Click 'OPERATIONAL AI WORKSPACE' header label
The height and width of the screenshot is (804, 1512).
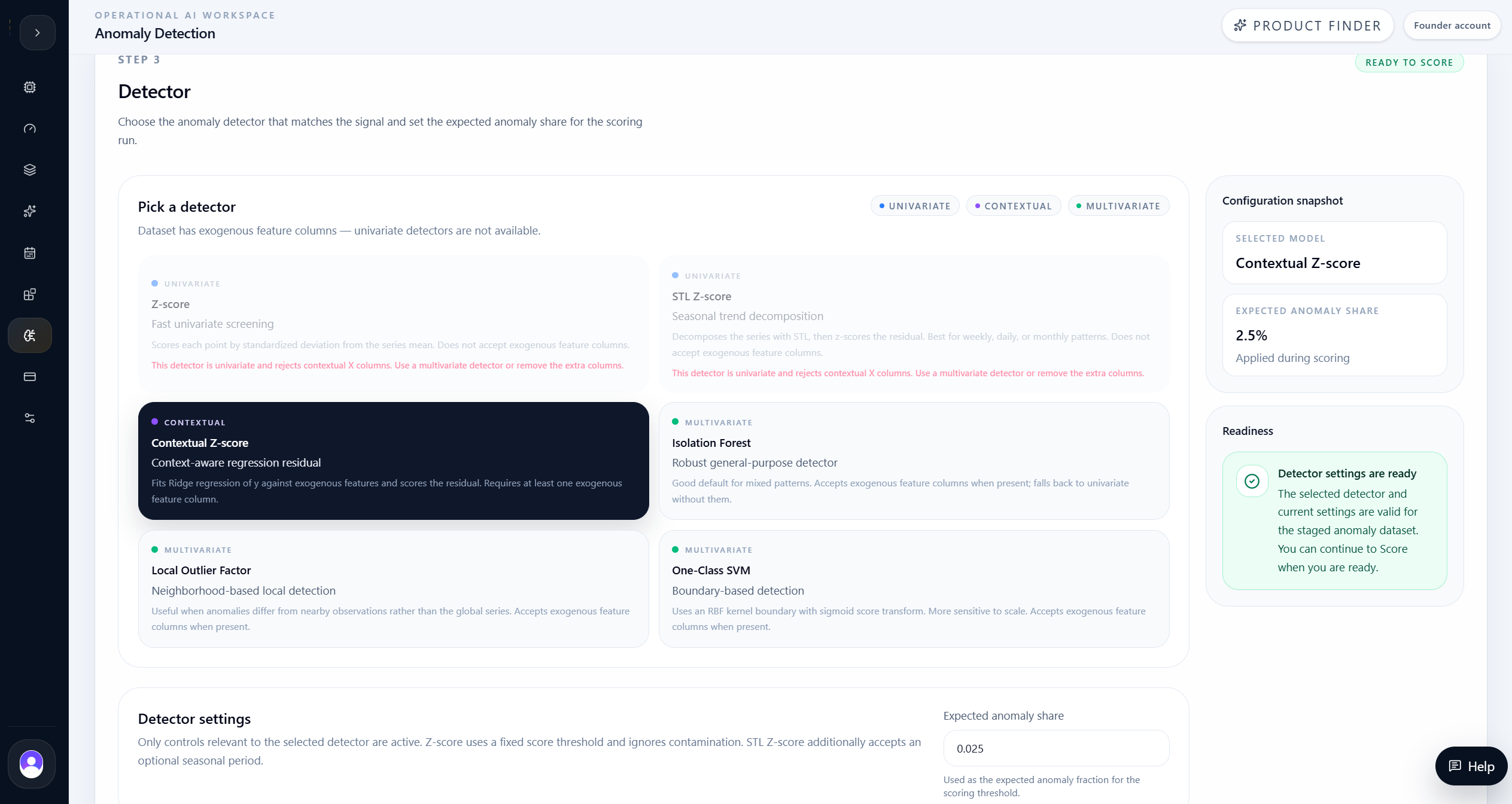(x=185, y=16)
